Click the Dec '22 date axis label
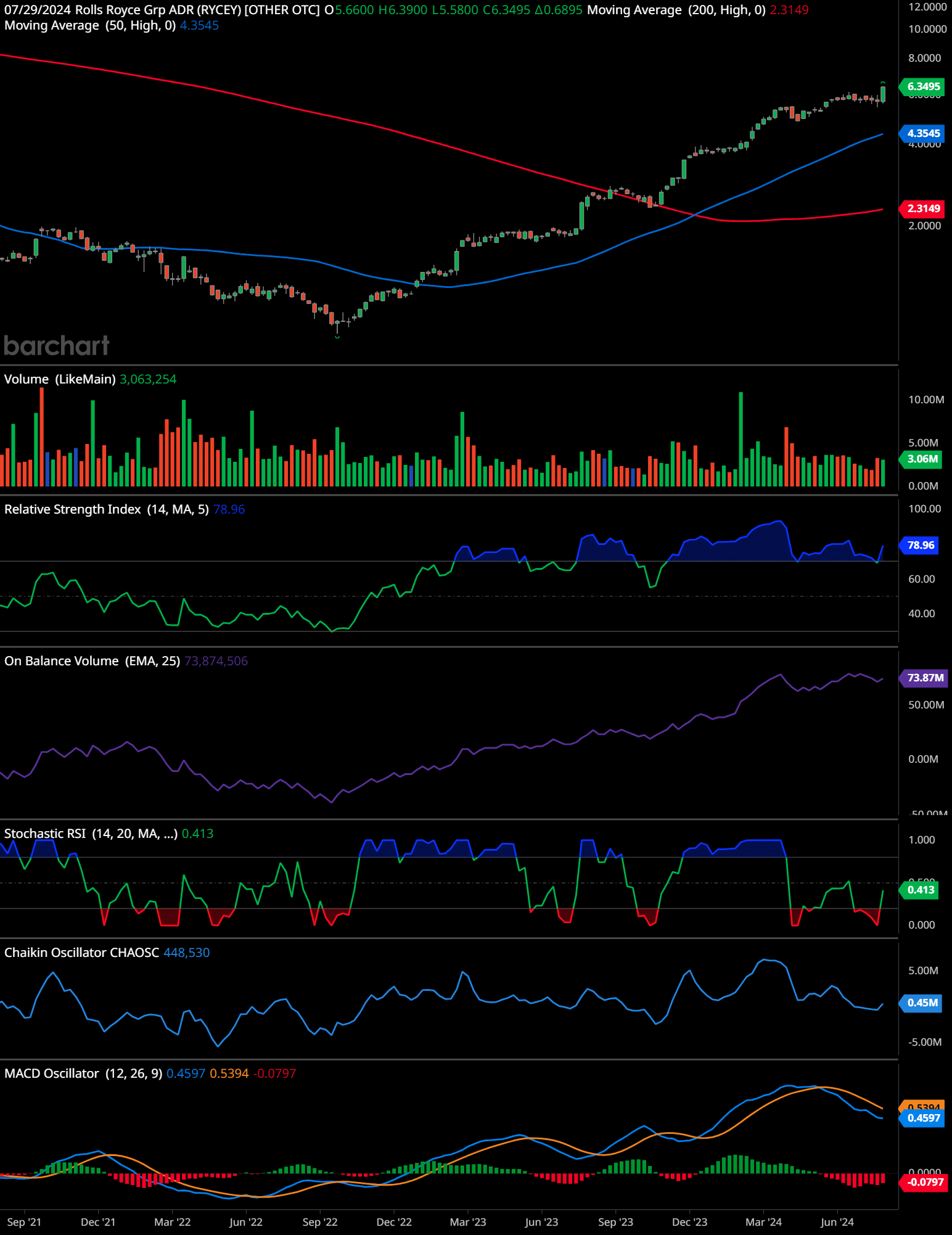This screenshot has width=952, height=1235. tap(393, 1222)
